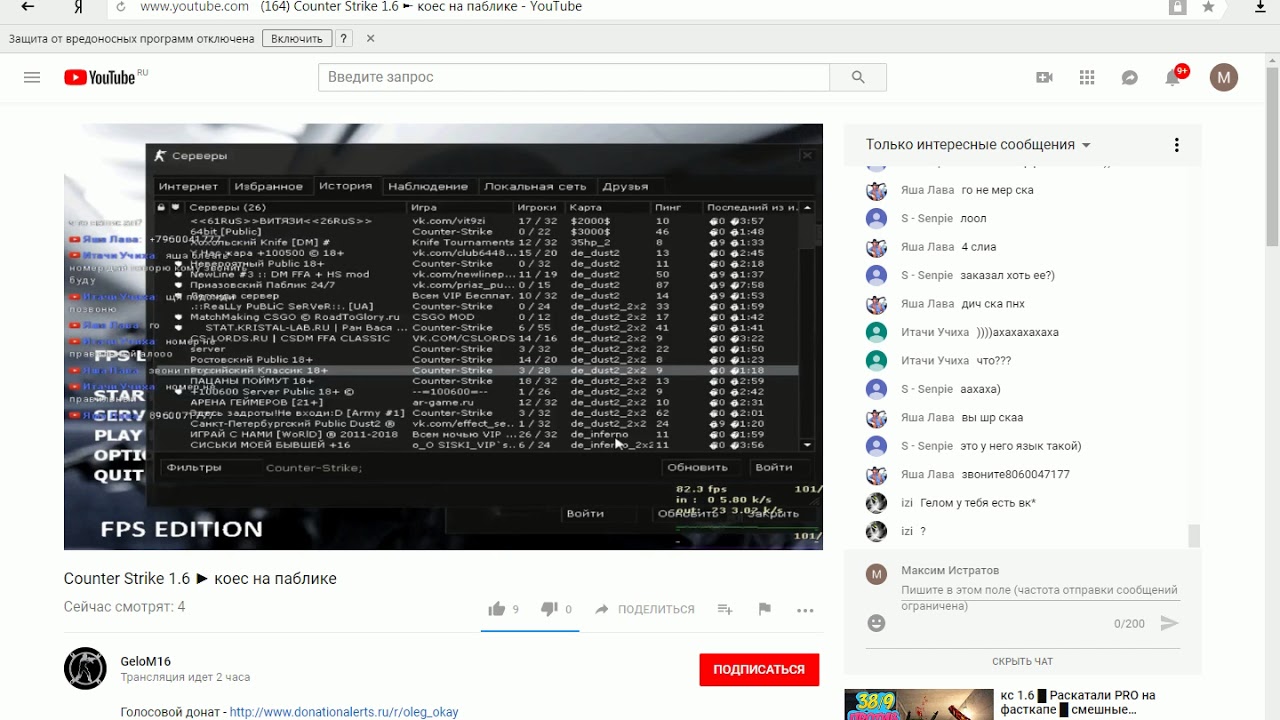Click the 'Войти' button next to 'Обновить' in the filter row
The image size is (1280, 720).
pos(774,467)
